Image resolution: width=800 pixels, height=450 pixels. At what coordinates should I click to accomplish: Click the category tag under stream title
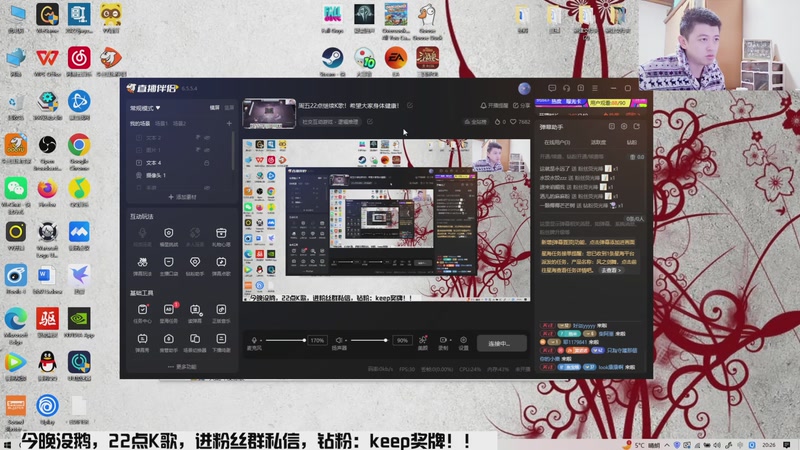tap(331, 122)
